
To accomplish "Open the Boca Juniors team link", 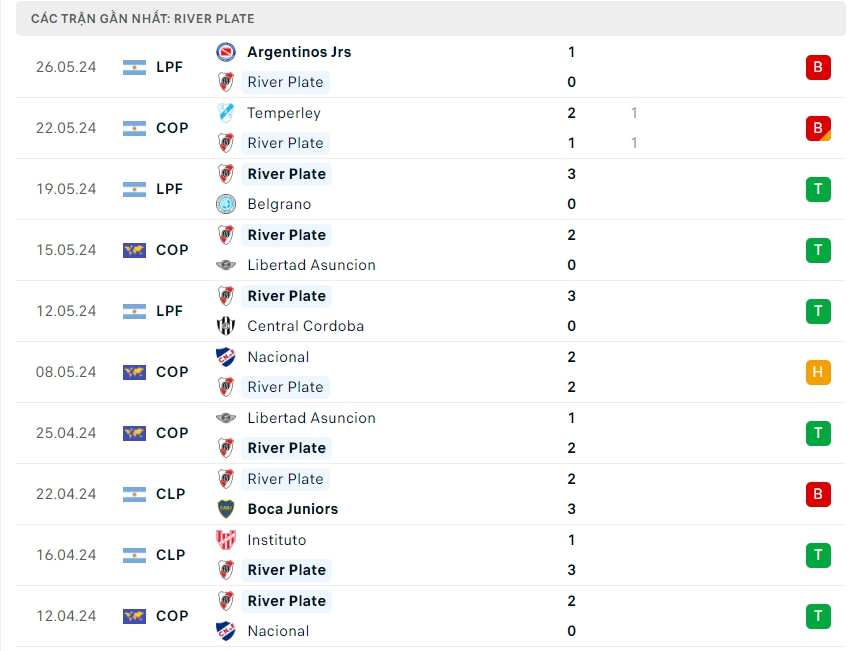I will 292,509.
